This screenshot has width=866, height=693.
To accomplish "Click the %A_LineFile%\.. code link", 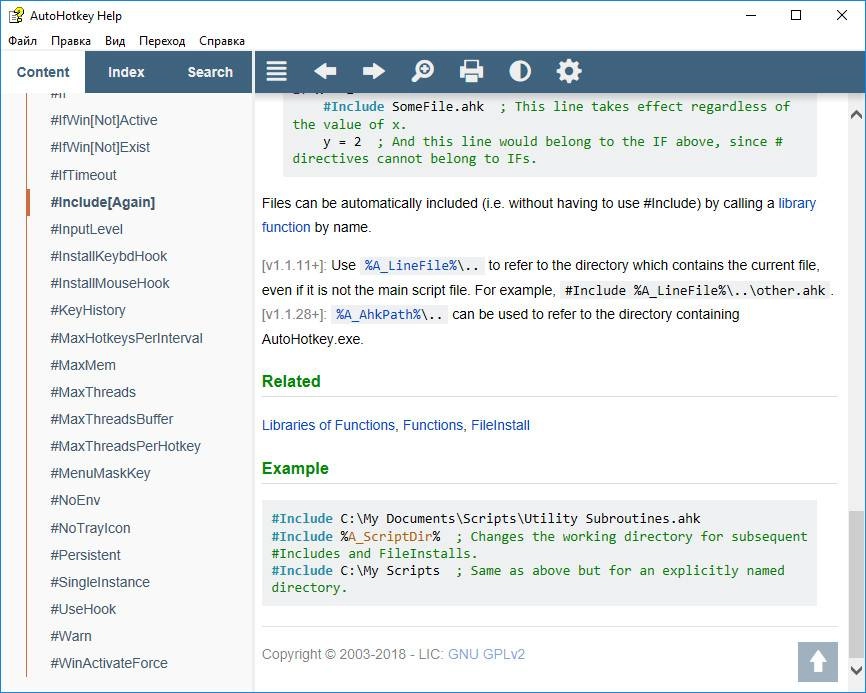I will (423, 266).
